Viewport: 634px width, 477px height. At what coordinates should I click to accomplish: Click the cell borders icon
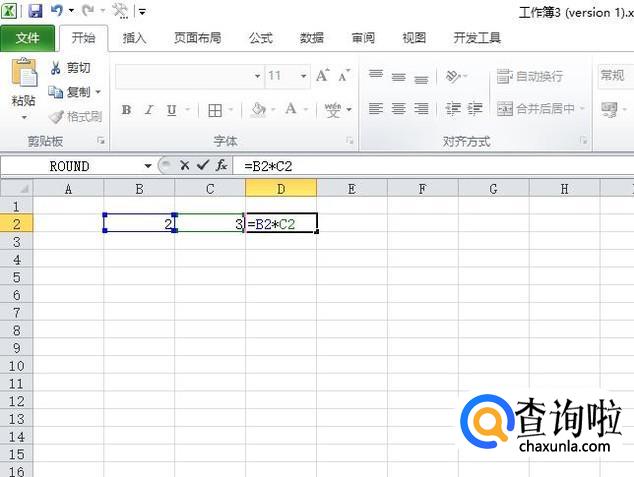click(x=215, y=110)
